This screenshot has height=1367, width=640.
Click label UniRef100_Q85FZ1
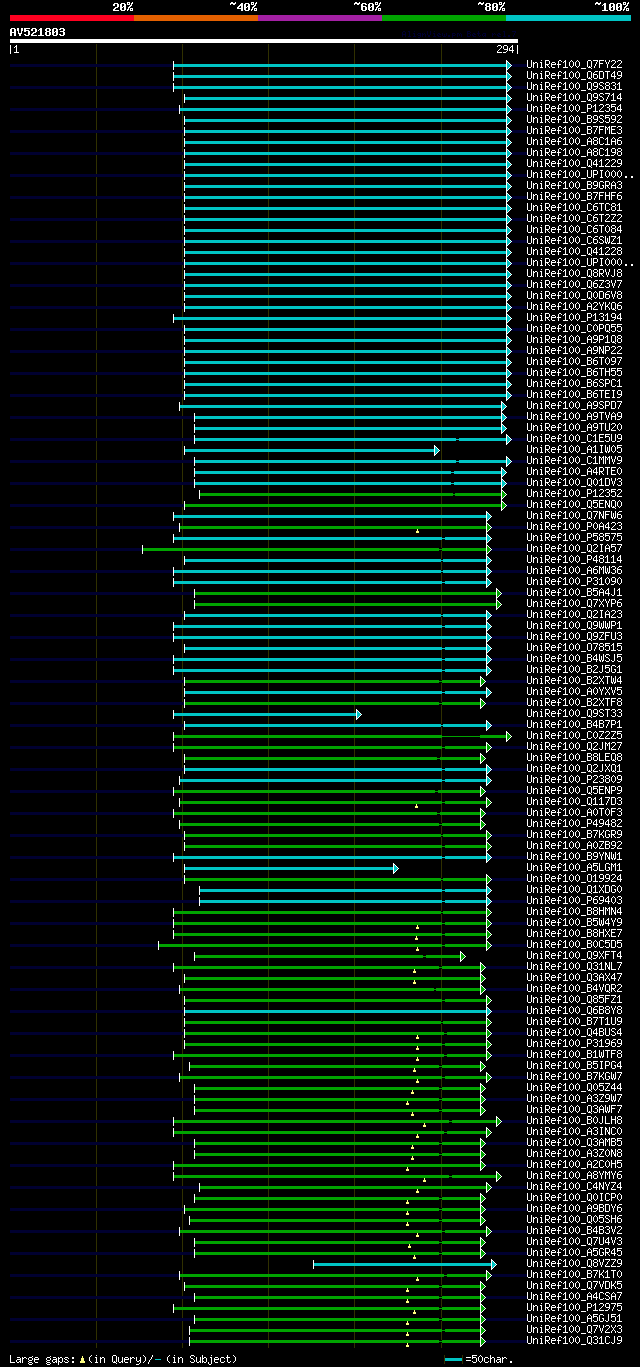574,999
